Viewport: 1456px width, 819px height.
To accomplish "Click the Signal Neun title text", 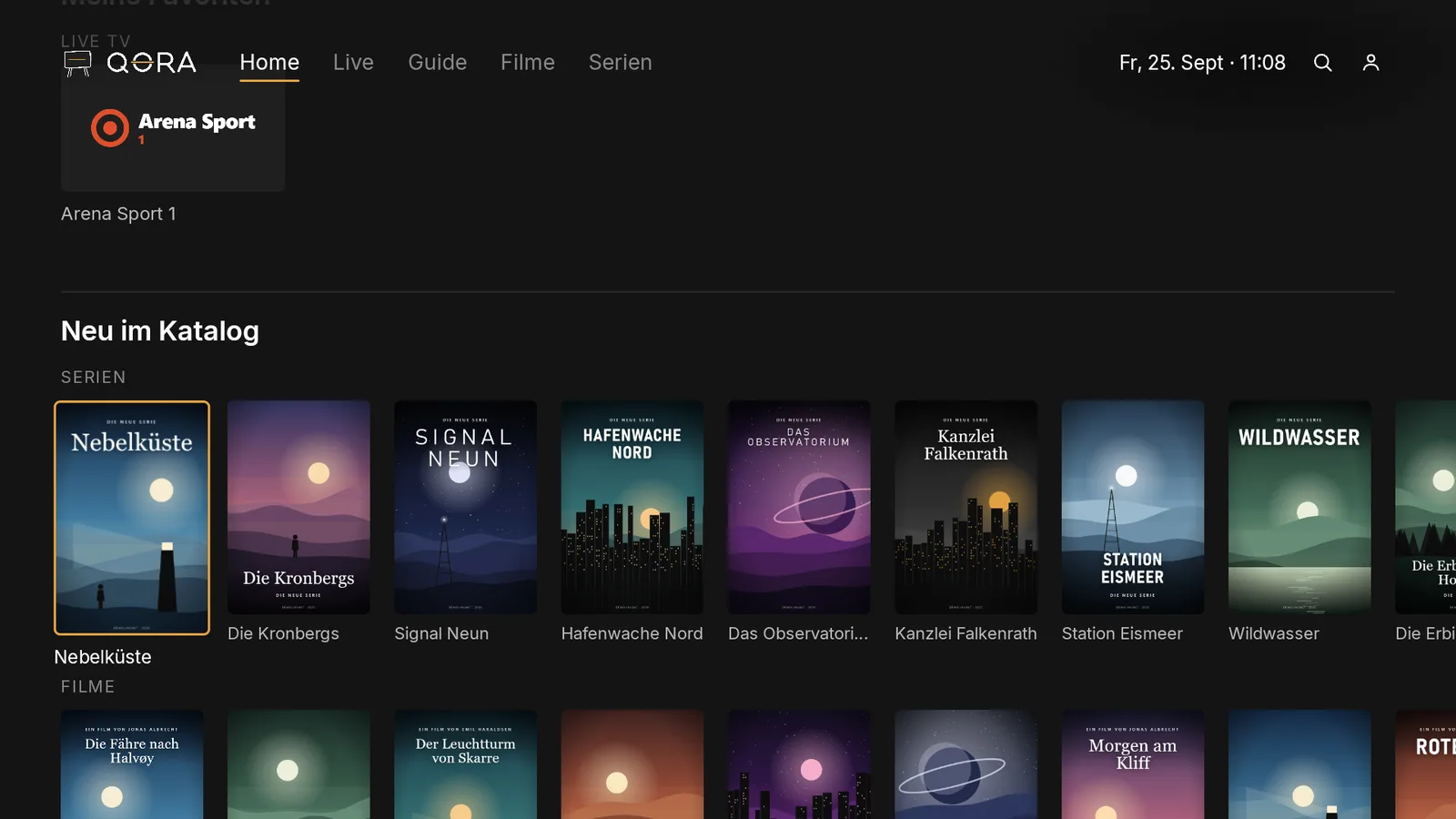I will point(441,633).
